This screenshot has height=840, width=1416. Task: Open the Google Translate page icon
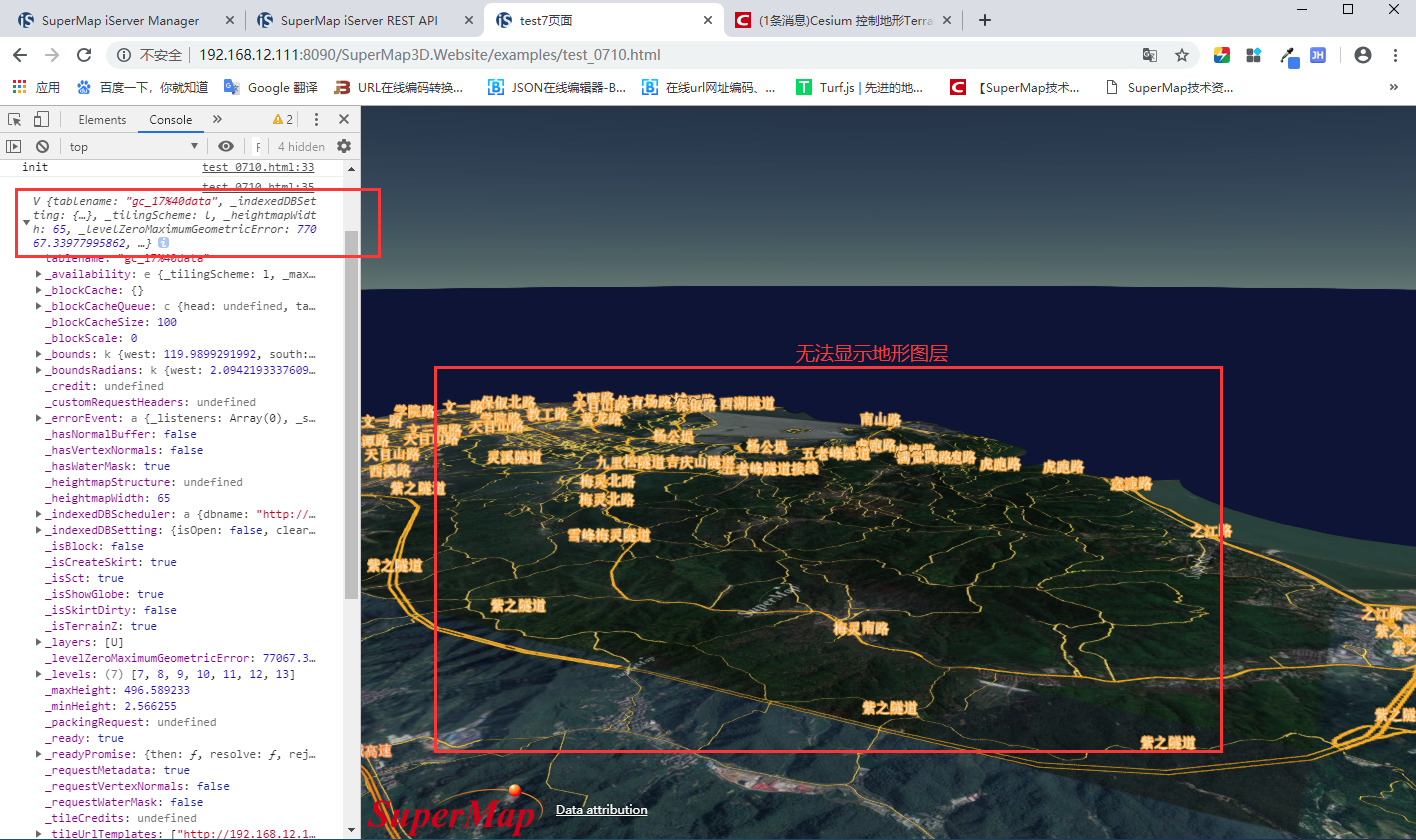(1150, 55)
